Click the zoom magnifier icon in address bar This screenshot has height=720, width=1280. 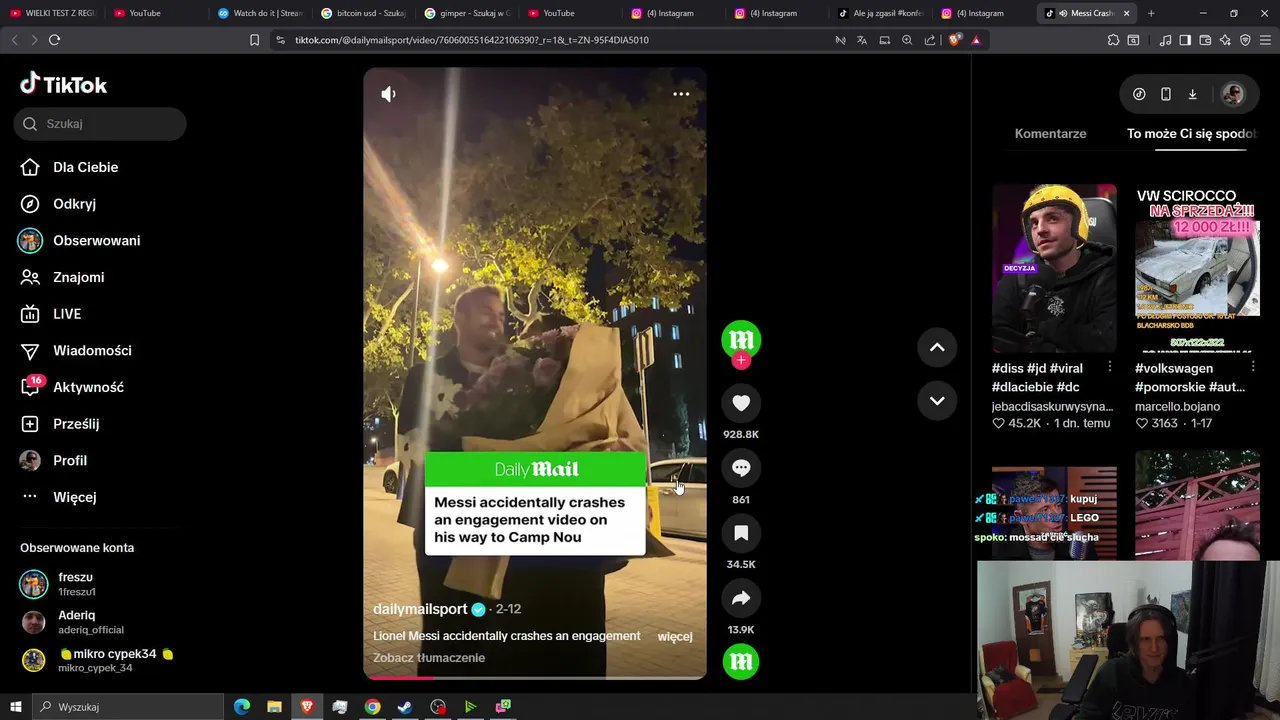tap(907, 40)
